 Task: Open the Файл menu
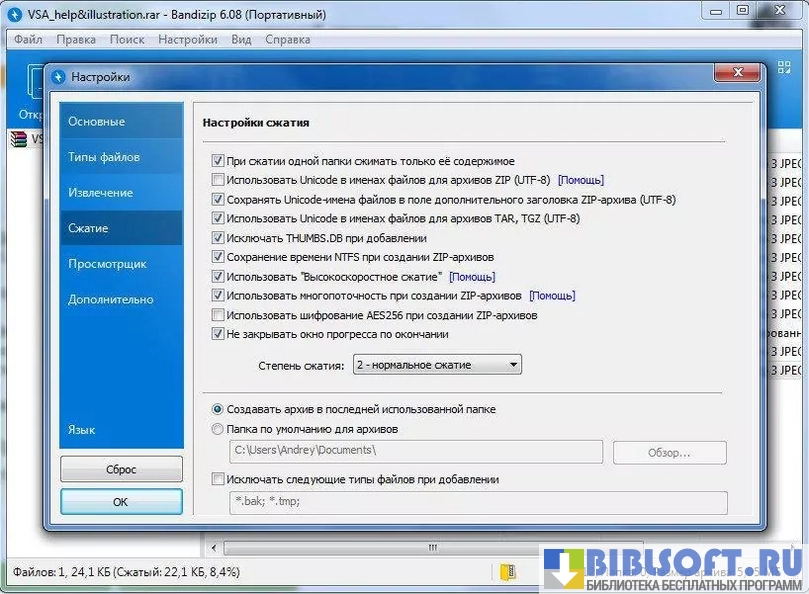(x=28, y=40)
